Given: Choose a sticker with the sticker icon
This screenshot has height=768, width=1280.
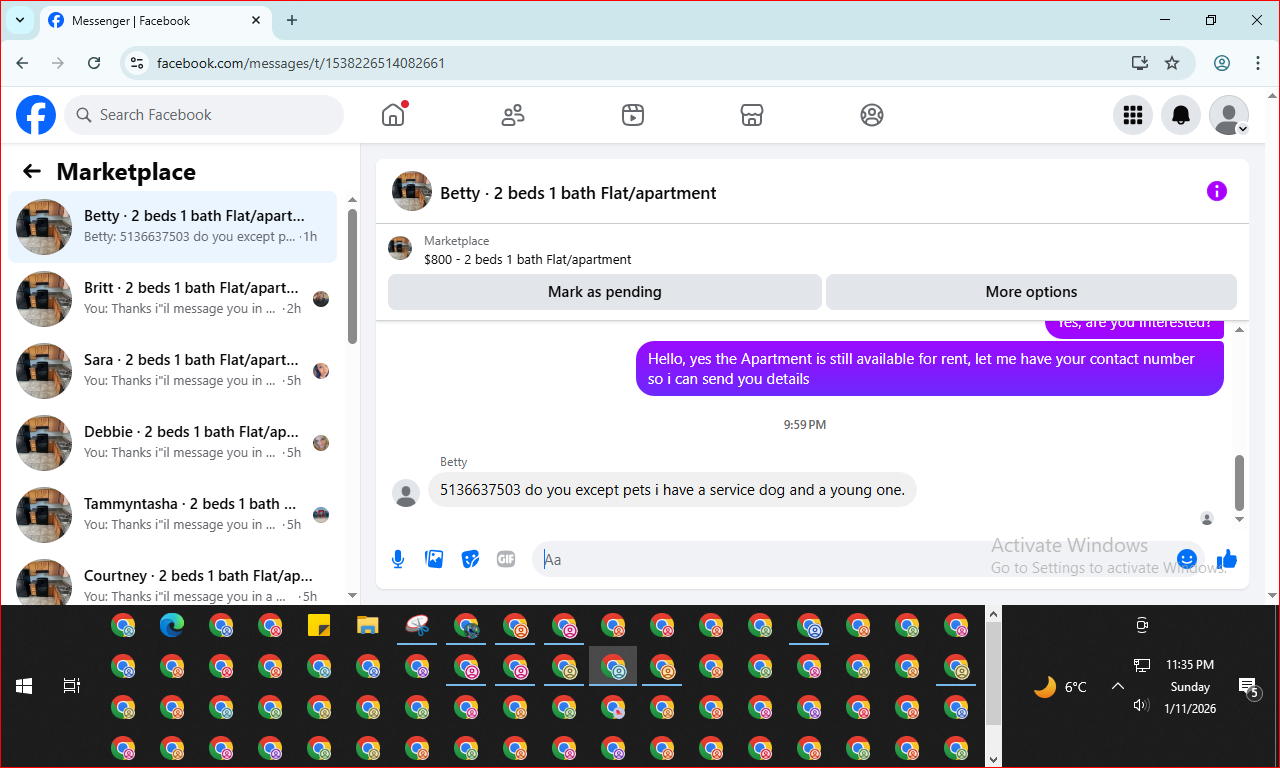Looking at the screenshot, I should 470,559.
